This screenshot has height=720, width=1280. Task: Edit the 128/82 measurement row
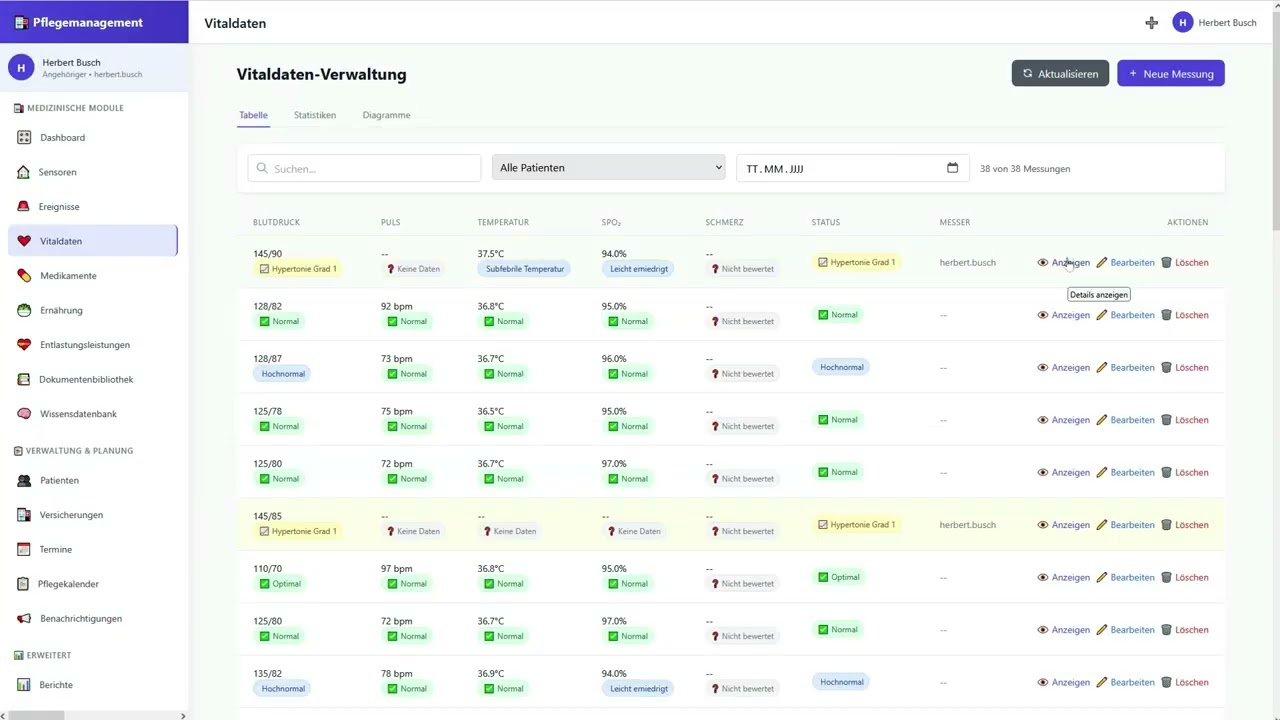click(x=1125, y=315)
